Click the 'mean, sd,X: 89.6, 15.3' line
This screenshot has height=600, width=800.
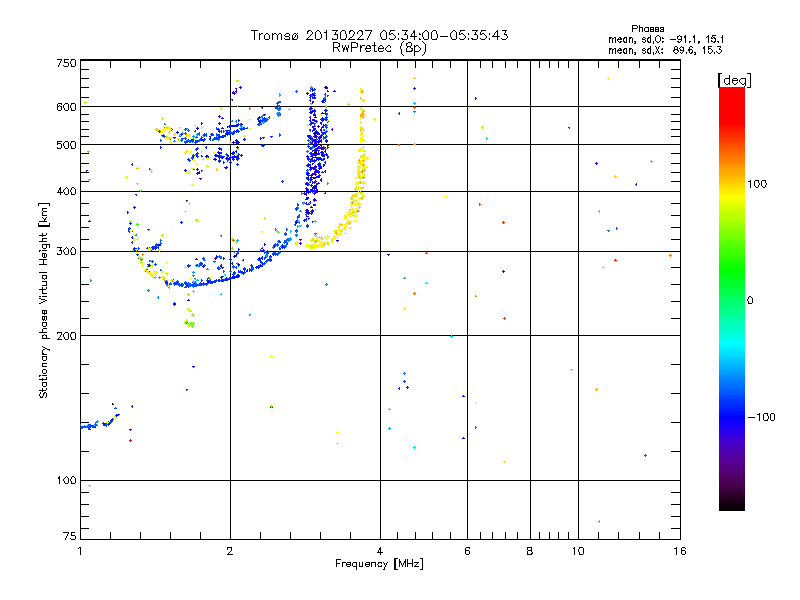point(665,50)
